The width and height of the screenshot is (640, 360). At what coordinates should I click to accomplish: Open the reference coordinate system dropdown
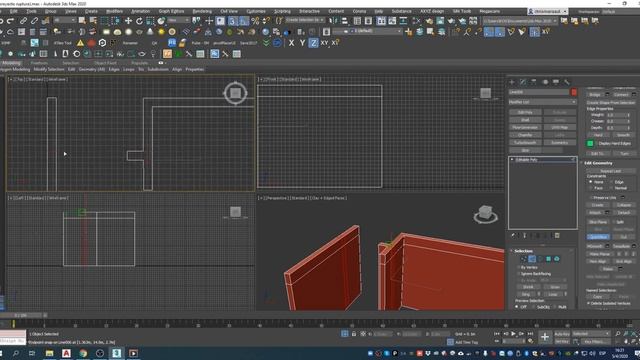177,20
